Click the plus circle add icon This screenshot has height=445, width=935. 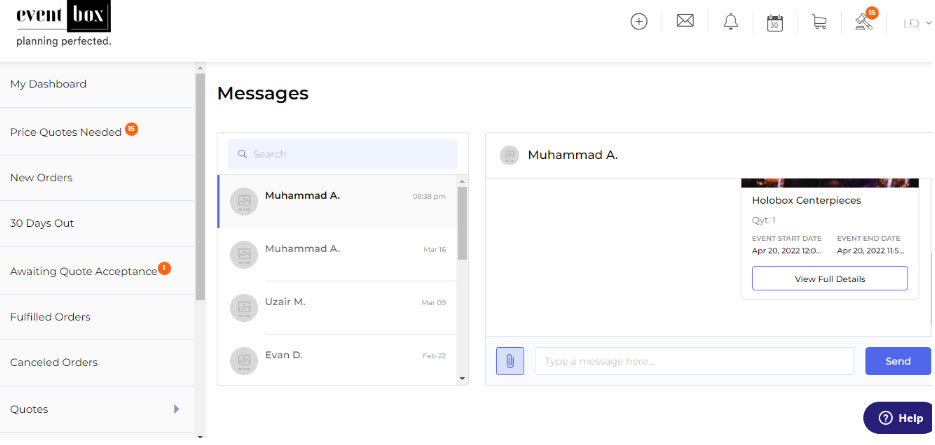[639, 21]
